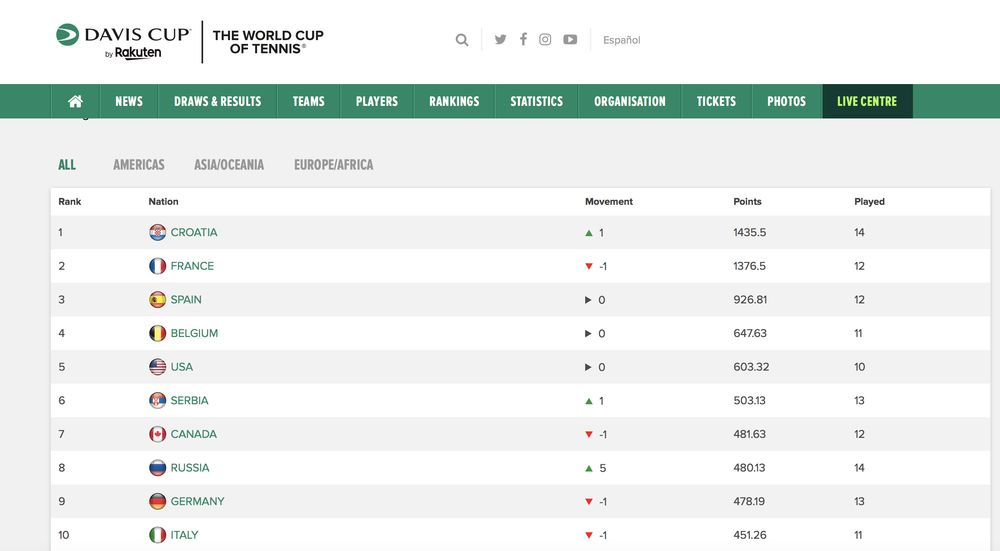Open the Serbia nation link

189,400
